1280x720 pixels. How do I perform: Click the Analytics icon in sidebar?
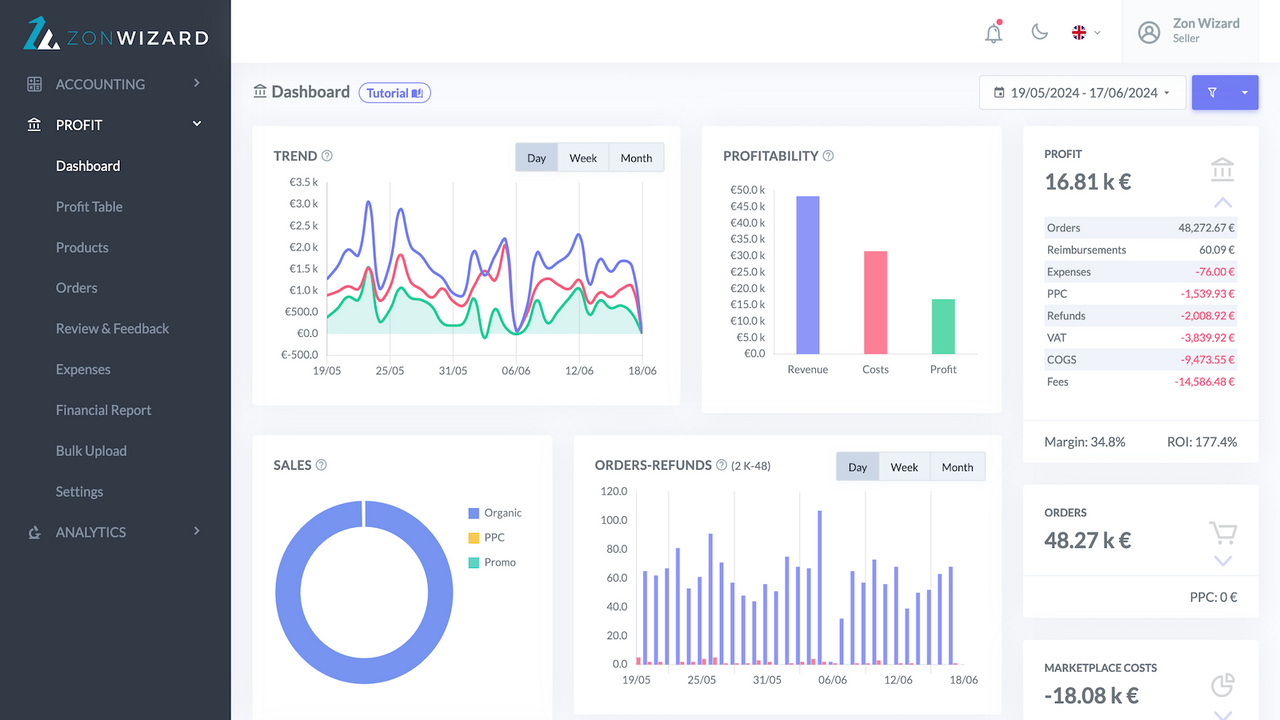click(35, 532)
